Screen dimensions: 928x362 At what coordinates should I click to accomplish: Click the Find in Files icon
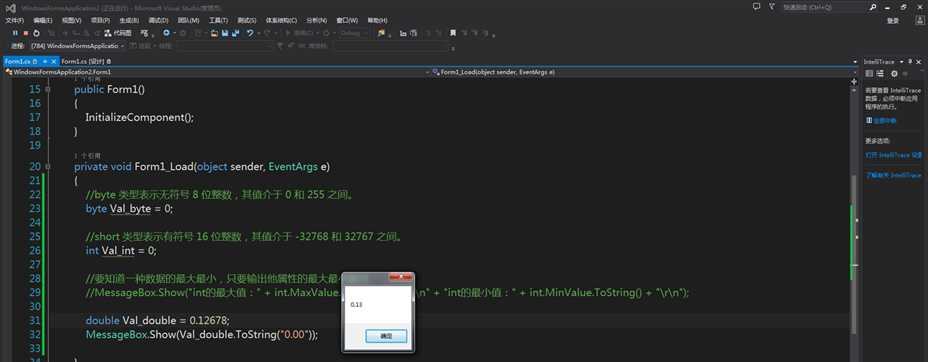pyautogui.click(x=381, y=34)
